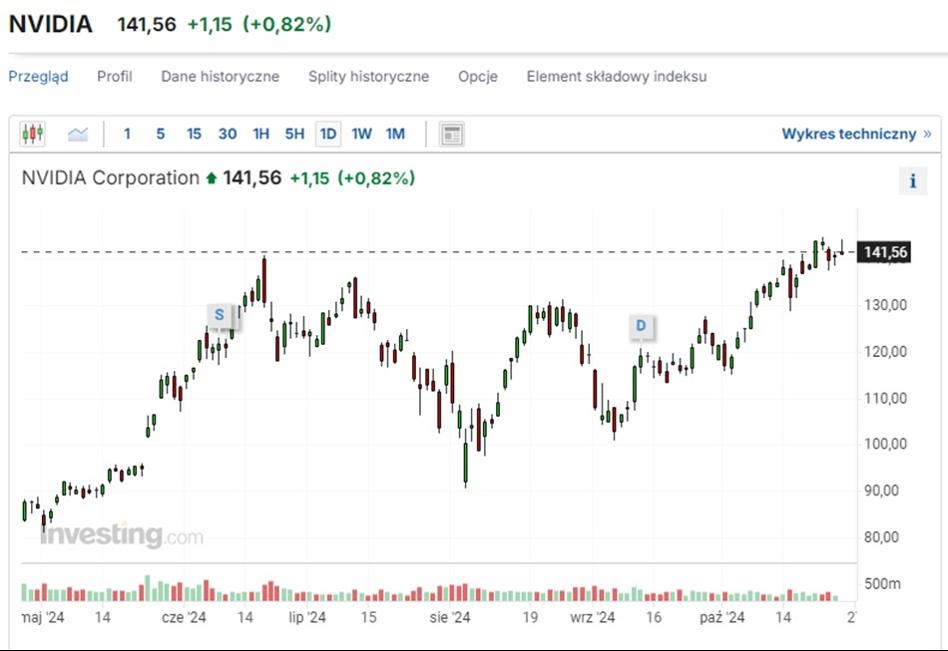This screenshot has height=651, width=948.
Task: Click the lip '24 date label
Action: click(307, 617)
